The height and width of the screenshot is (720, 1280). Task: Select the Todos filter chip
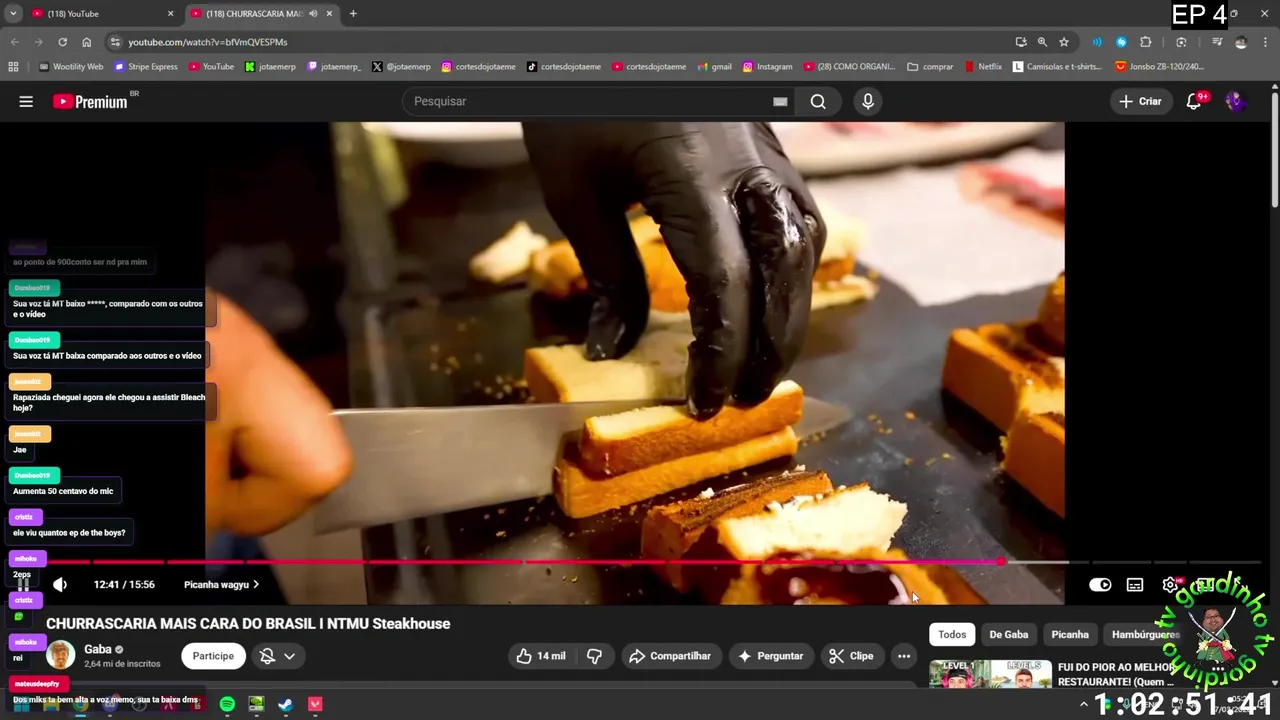point(952,634)
